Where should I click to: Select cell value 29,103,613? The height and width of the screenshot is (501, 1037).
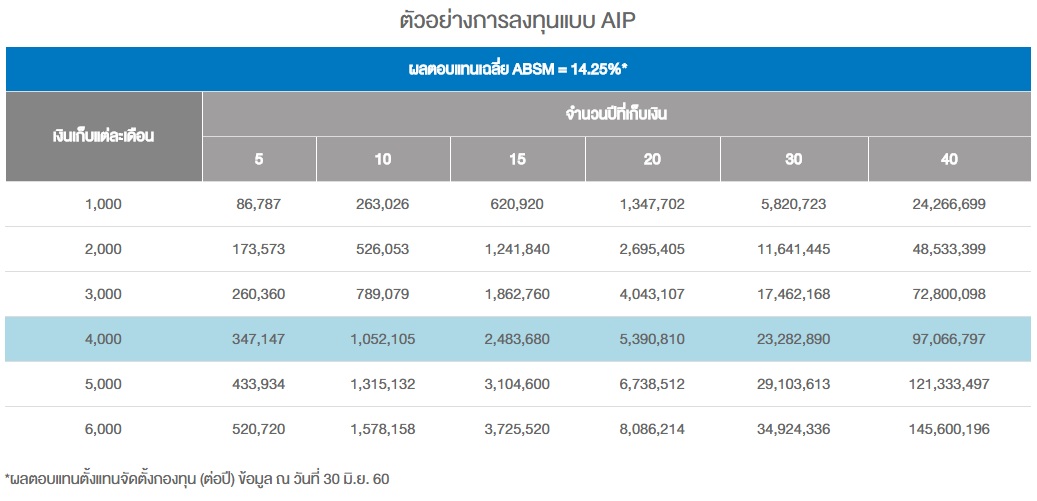[x=794, y=384]
